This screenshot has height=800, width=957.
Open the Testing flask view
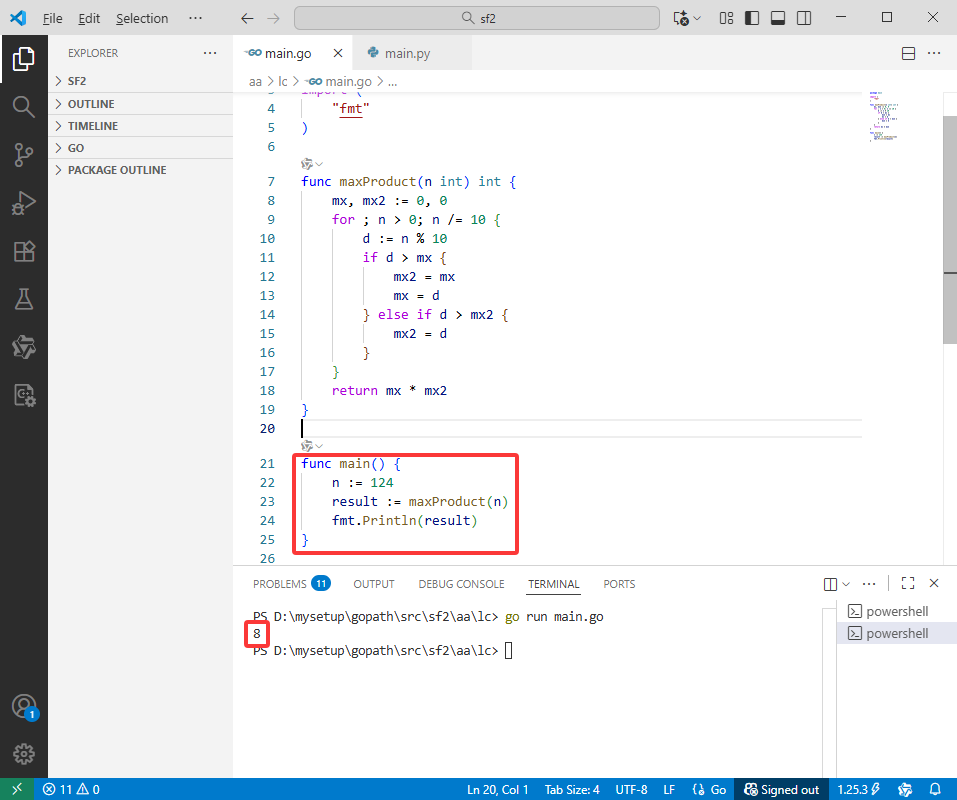click(x=23, y=299)
